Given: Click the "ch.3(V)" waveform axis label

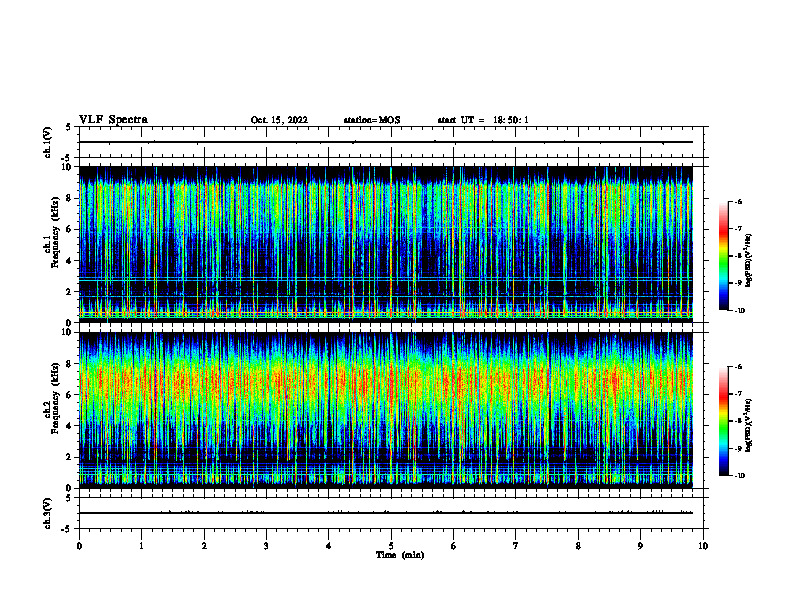Looking at the screenshot, I should [x=47, y=513].
